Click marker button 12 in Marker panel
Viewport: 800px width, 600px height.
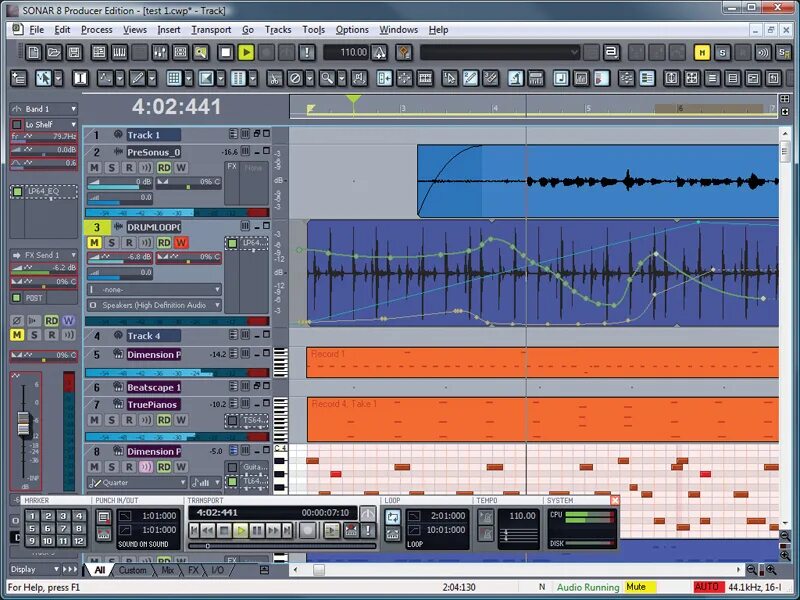pos(79,541)
